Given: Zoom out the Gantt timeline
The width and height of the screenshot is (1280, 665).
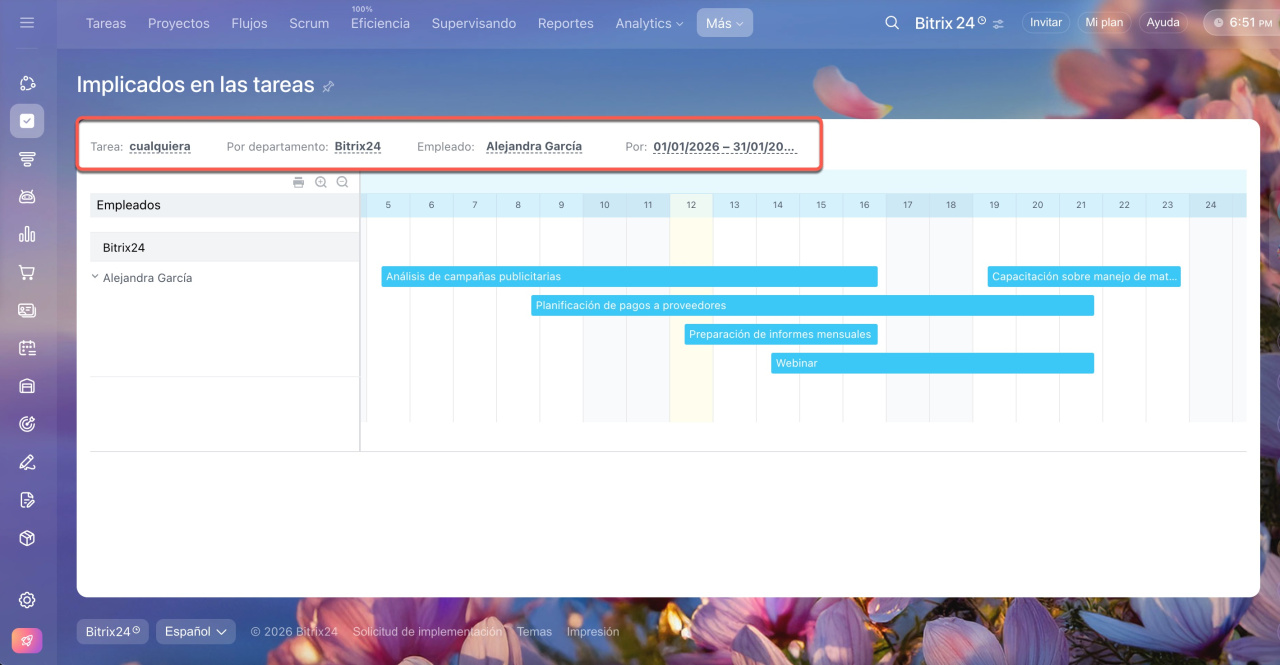Looking at the screenshot, I should (x=342, y=182).
